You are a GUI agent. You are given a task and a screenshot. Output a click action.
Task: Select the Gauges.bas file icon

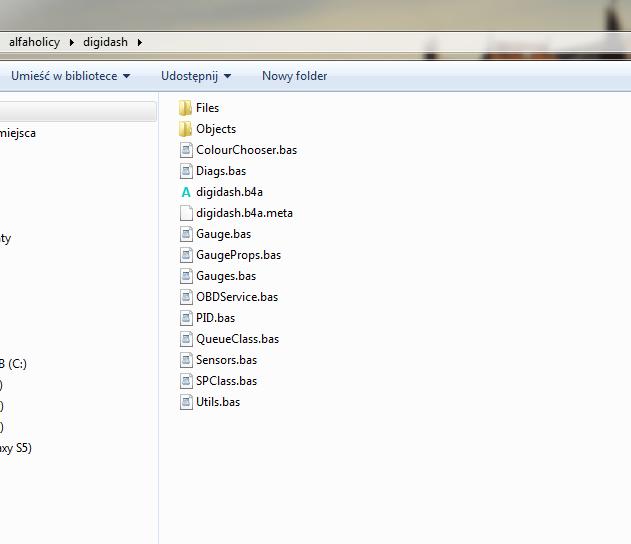pyautogui.click(x=186, y=276)
